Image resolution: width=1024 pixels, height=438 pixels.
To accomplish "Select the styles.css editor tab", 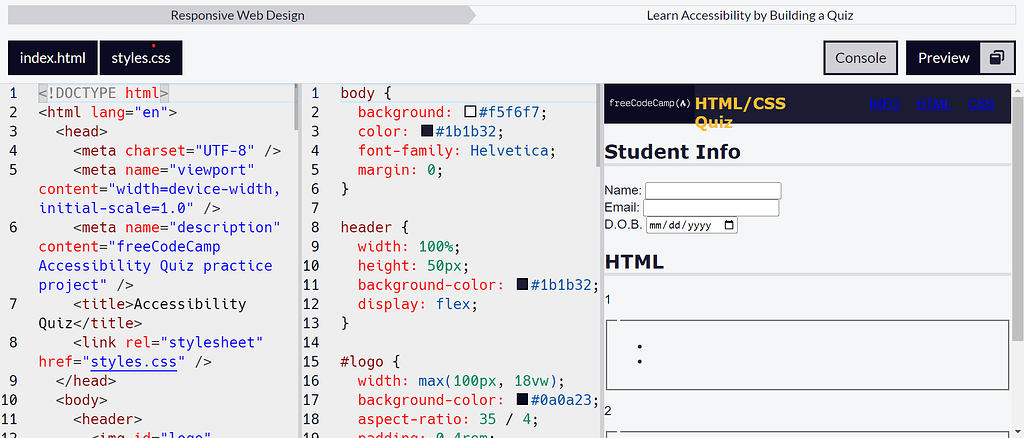I will pos(141,58).
